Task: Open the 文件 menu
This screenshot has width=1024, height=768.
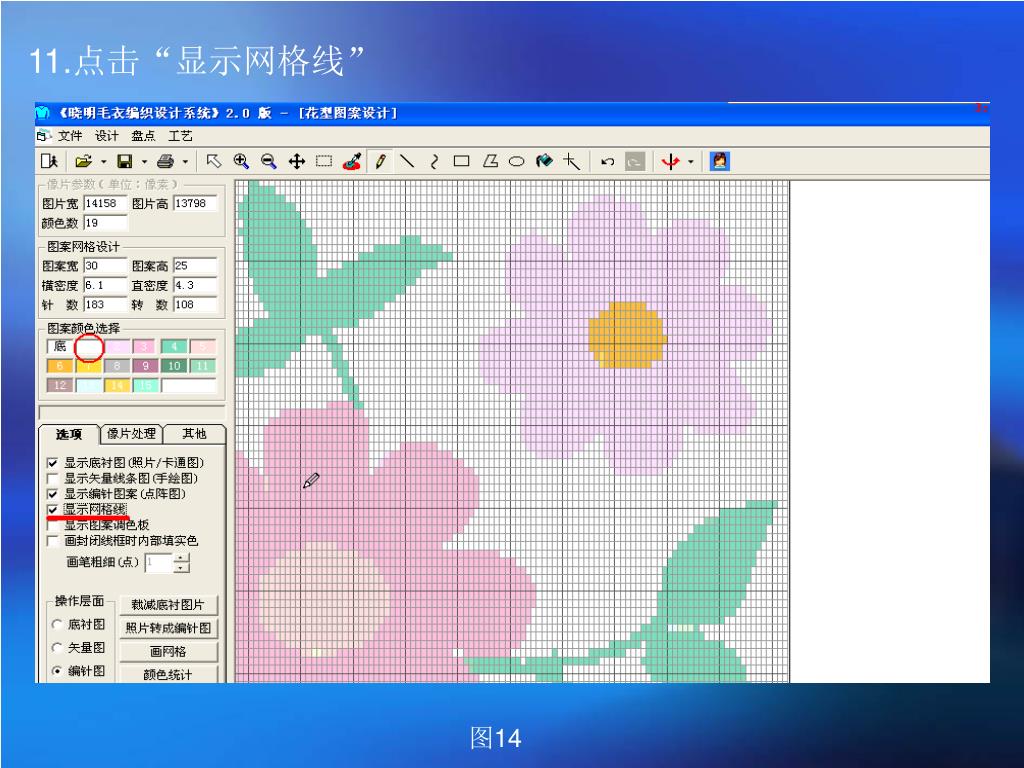Action: [70, 136]
